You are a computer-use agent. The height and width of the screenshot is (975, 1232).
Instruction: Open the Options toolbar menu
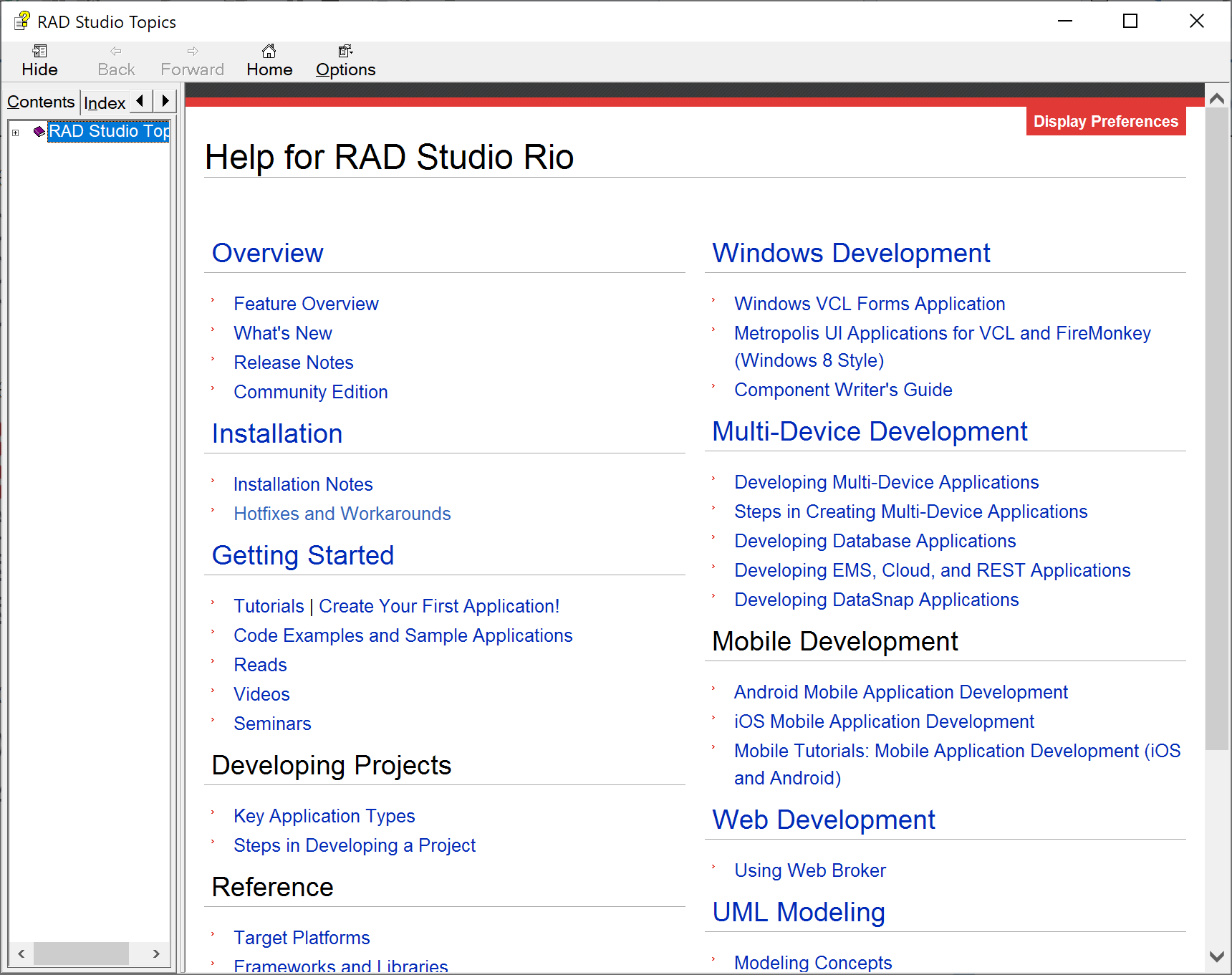click(x=345, y=60)
